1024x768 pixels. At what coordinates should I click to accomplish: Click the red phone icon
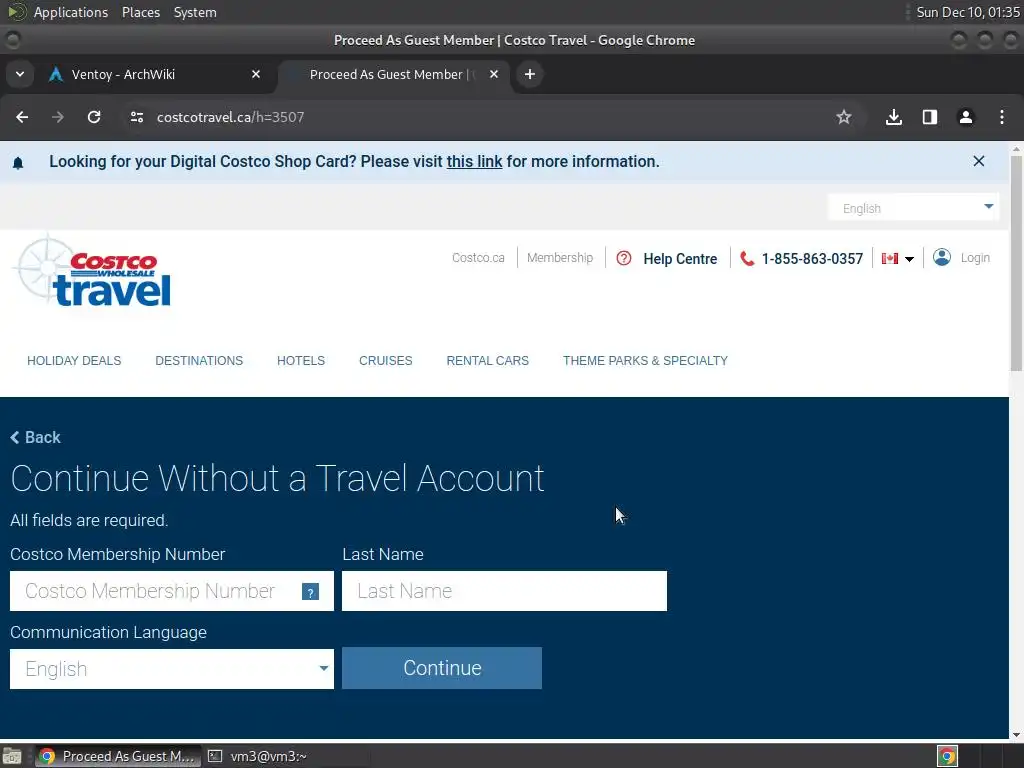[x=746, y=259]
